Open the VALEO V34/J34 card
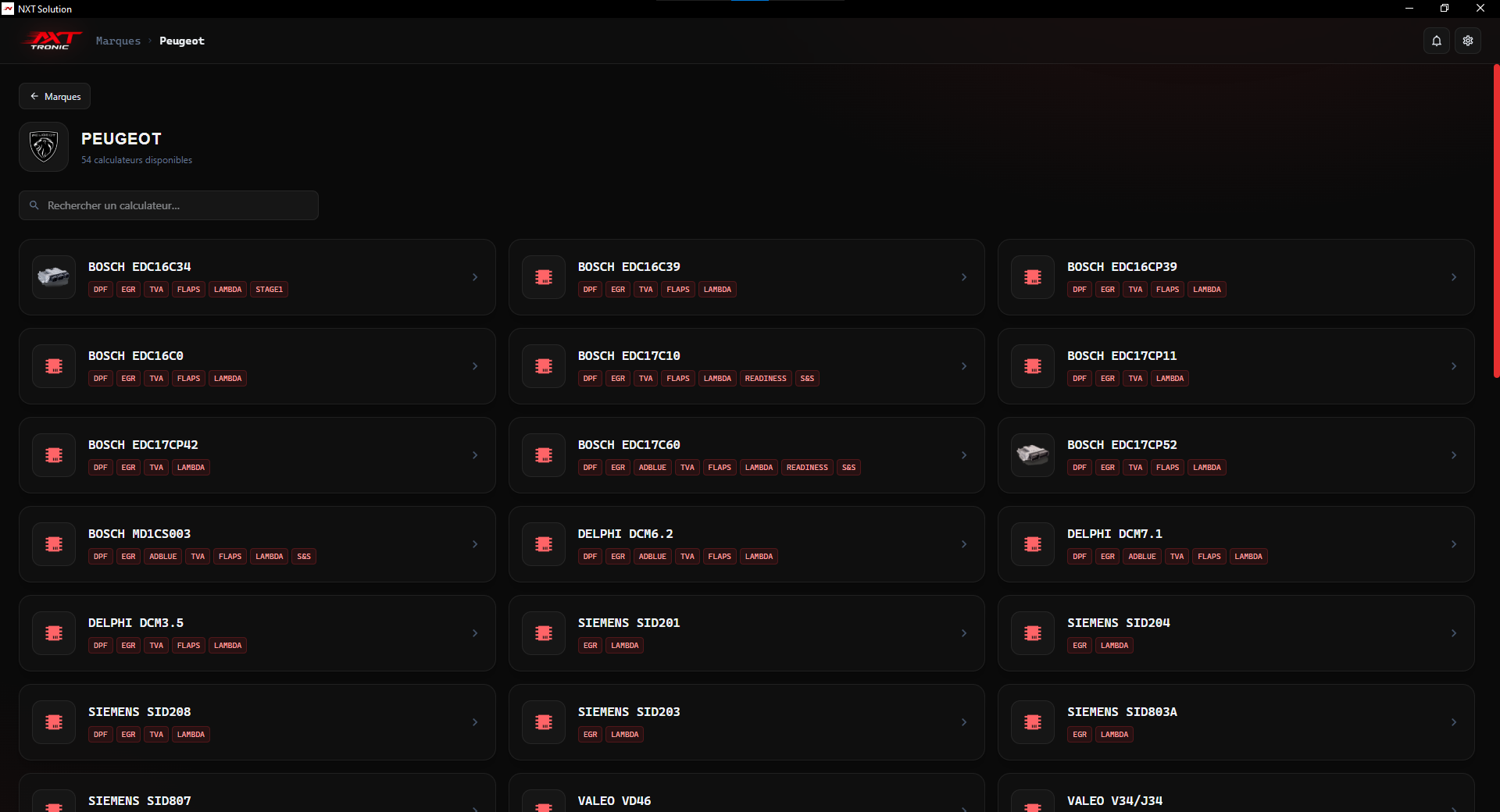1500x812 pixels. click(1236, 792)
